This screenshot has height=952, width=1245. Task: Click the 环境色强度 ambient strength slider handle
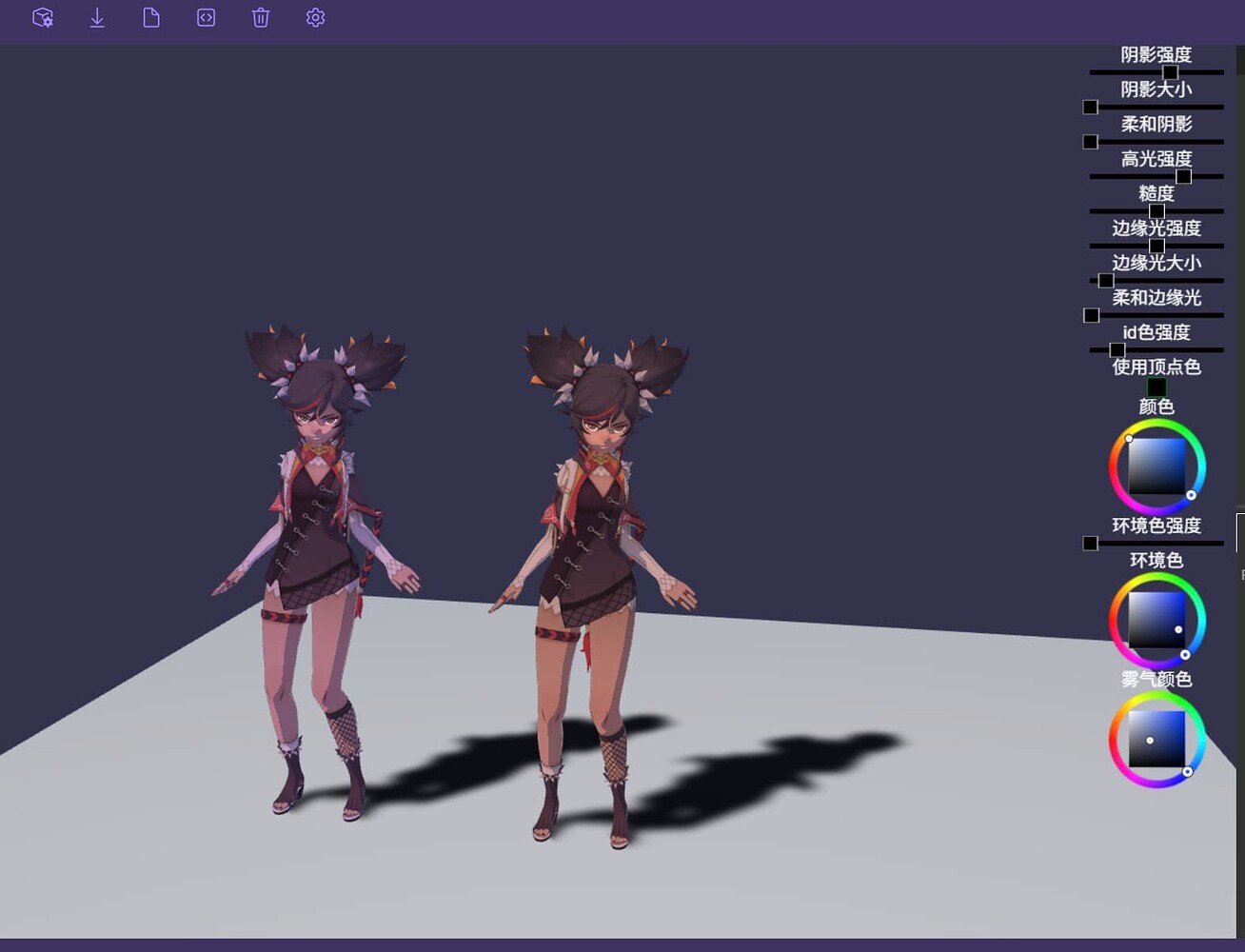pos(1089,543)
